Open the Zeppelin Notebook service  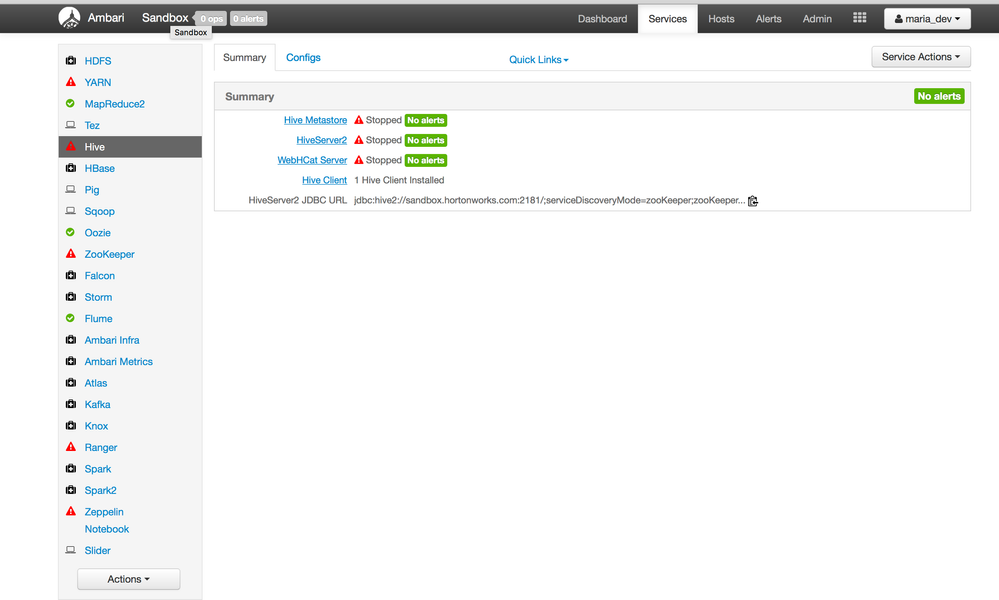click(106, 520)
